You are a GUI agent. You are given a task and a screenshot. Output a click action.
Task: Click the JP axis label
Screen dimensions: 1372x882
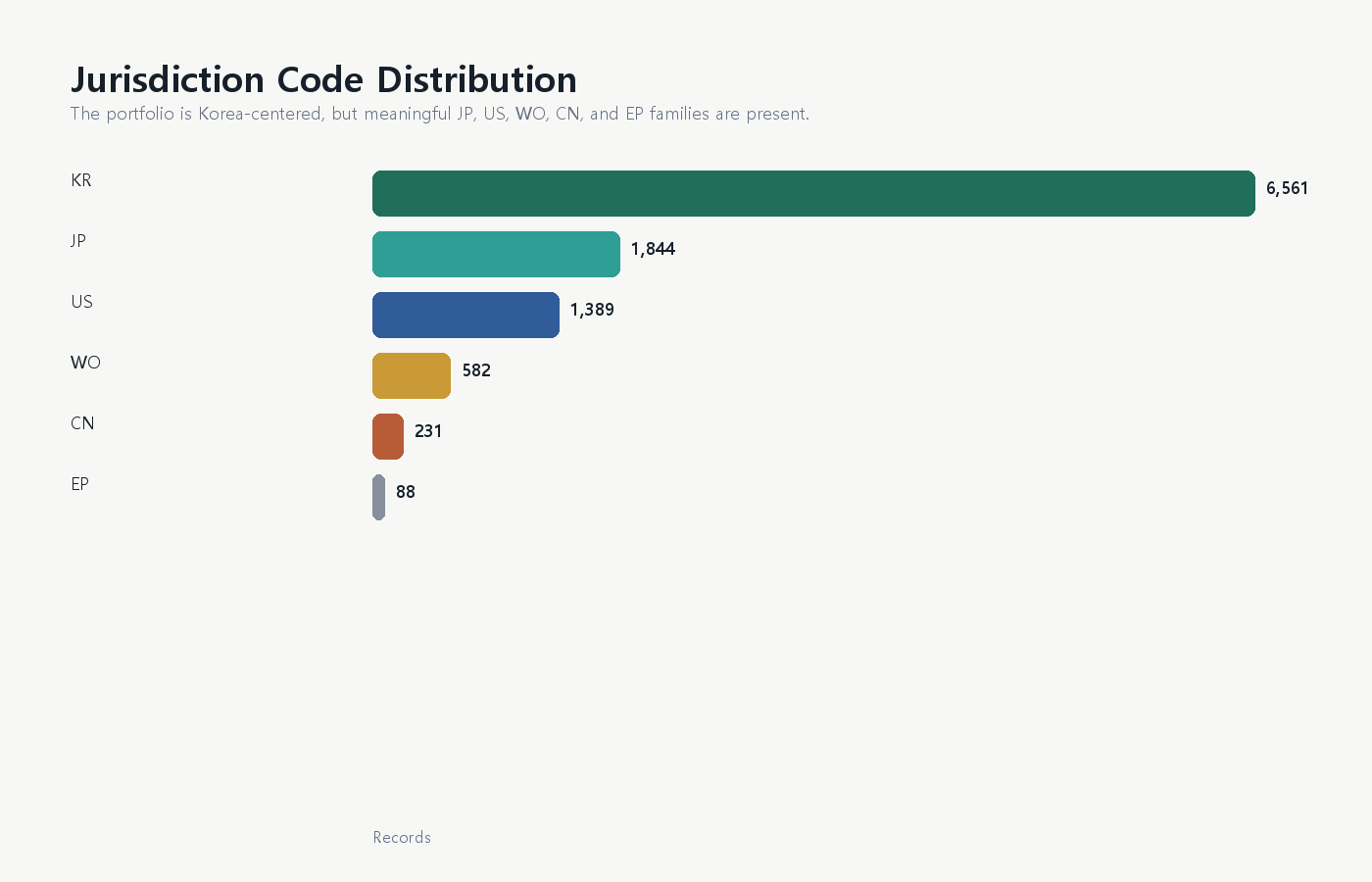point(78,241)
